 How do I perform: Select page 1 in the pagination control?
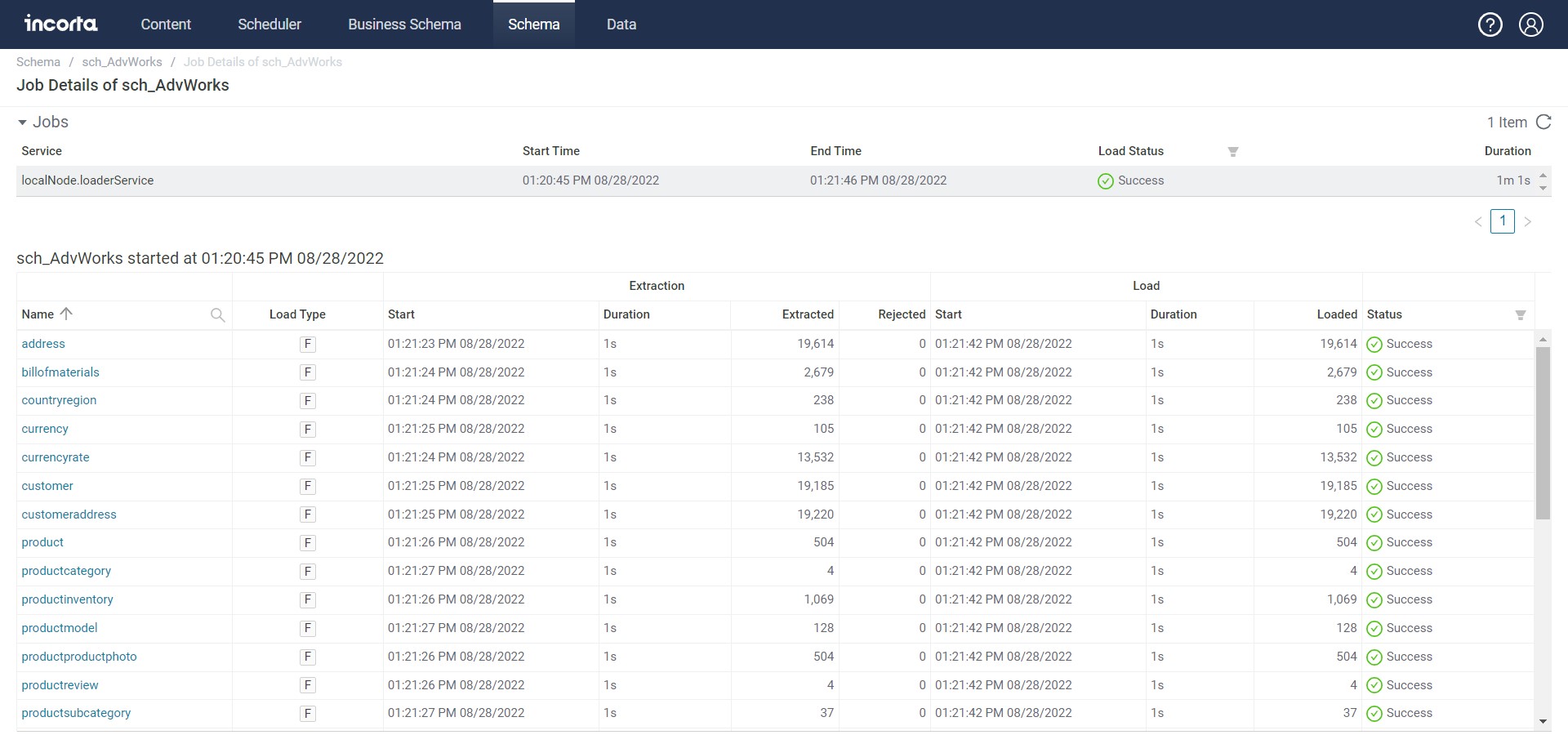click(x=1503, y=221)
